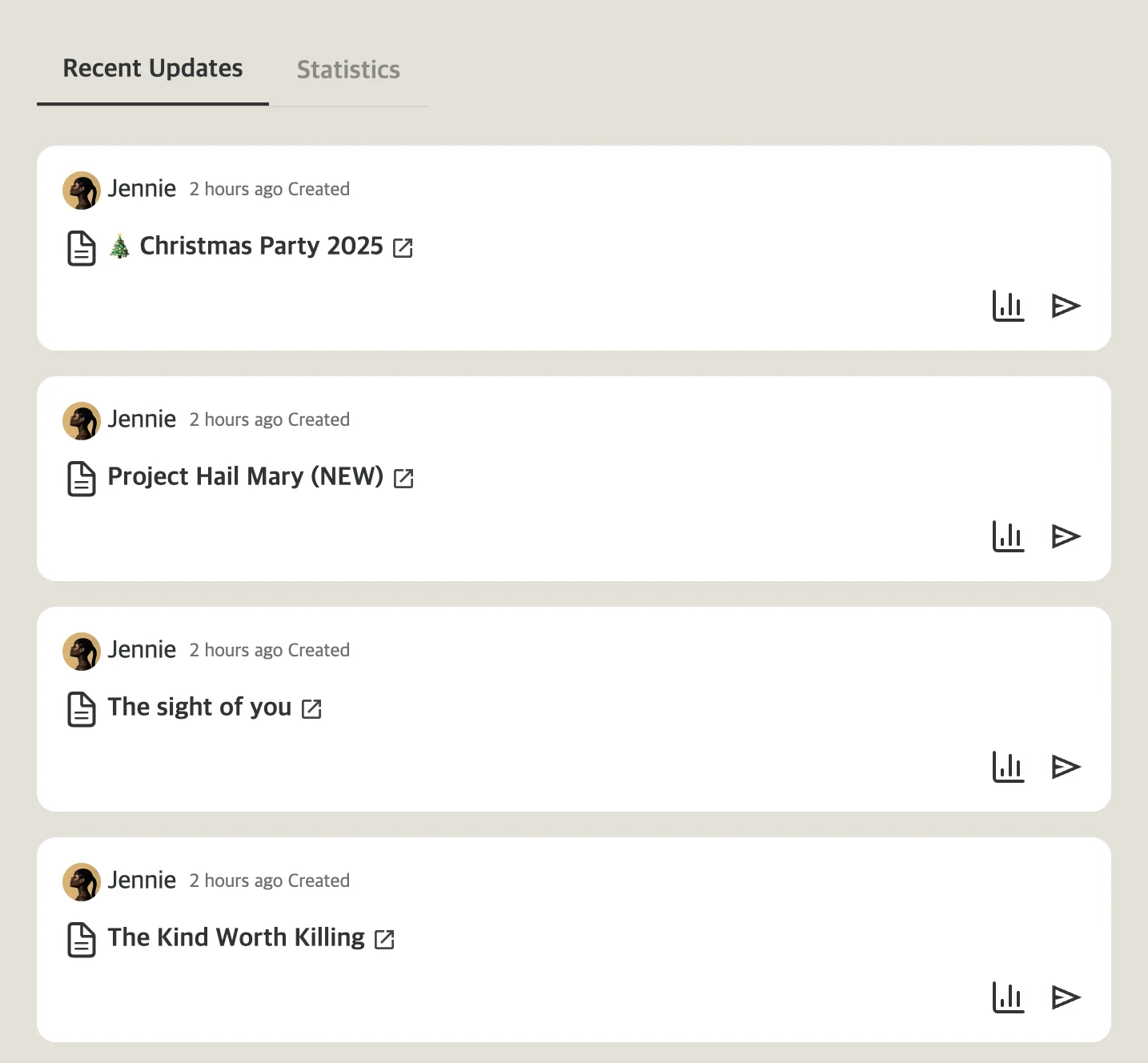Click Jennie's avatar on The sight of you

pos(81,651)
